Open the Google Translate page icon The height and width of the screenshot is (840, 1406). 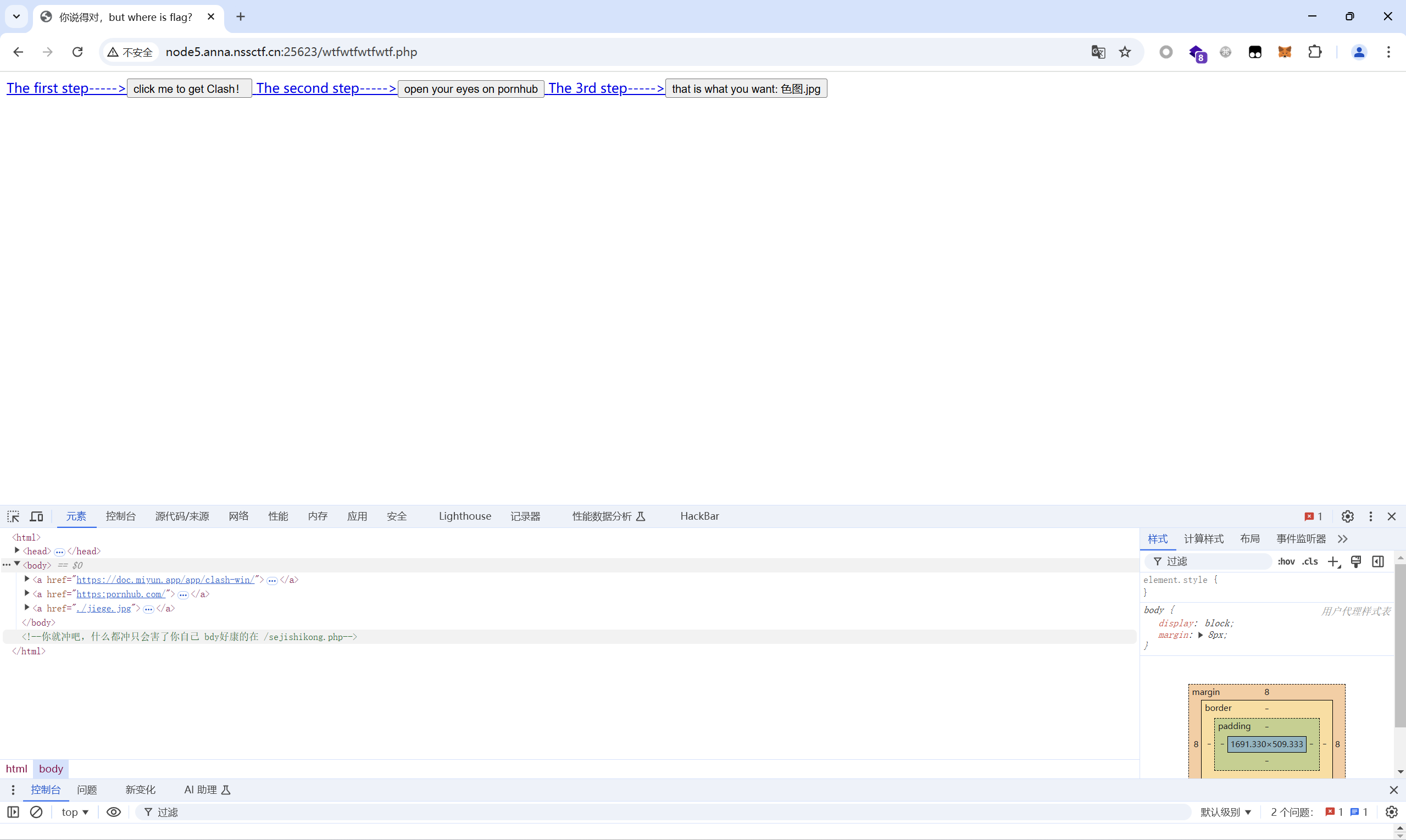point(1098,52)
